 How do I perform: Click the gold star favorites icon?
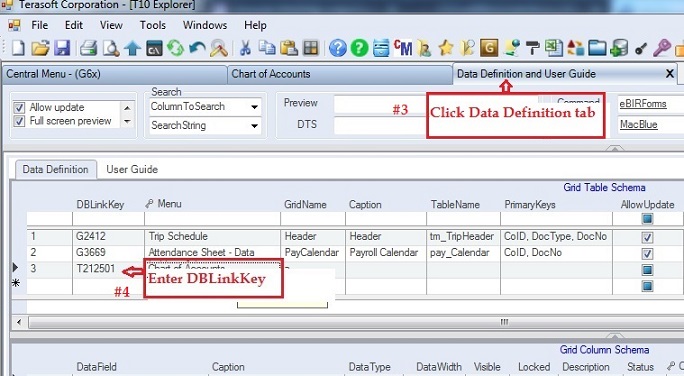pyautogui.click(x=446, y=48)
